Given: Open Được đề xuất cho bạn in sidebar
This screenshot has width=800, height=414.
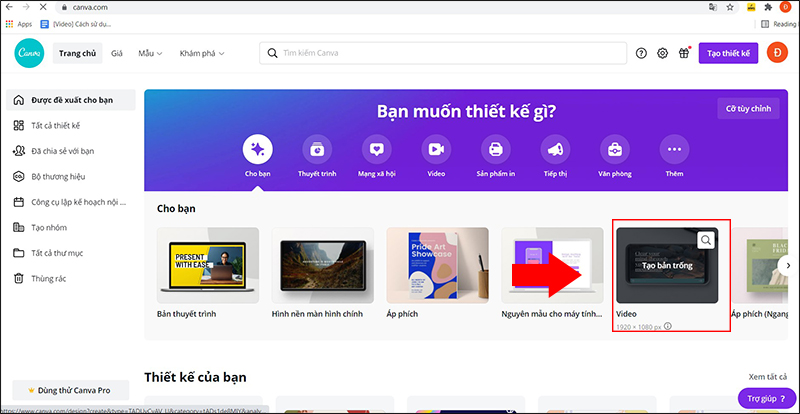Looking at the screenshot, I should (x=71, y=100).
